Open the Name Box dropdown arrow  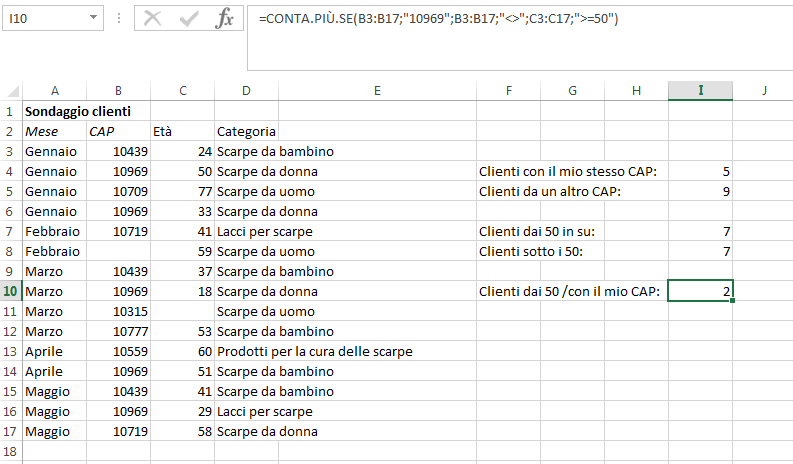[93, 18]
